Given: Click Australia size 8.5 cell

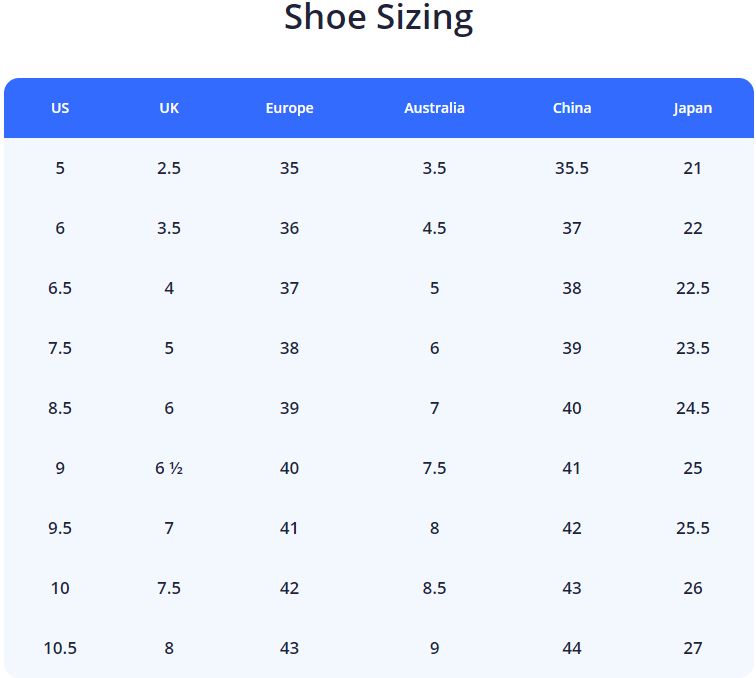Looking at the screenshot, I should (x=434, y=588).
